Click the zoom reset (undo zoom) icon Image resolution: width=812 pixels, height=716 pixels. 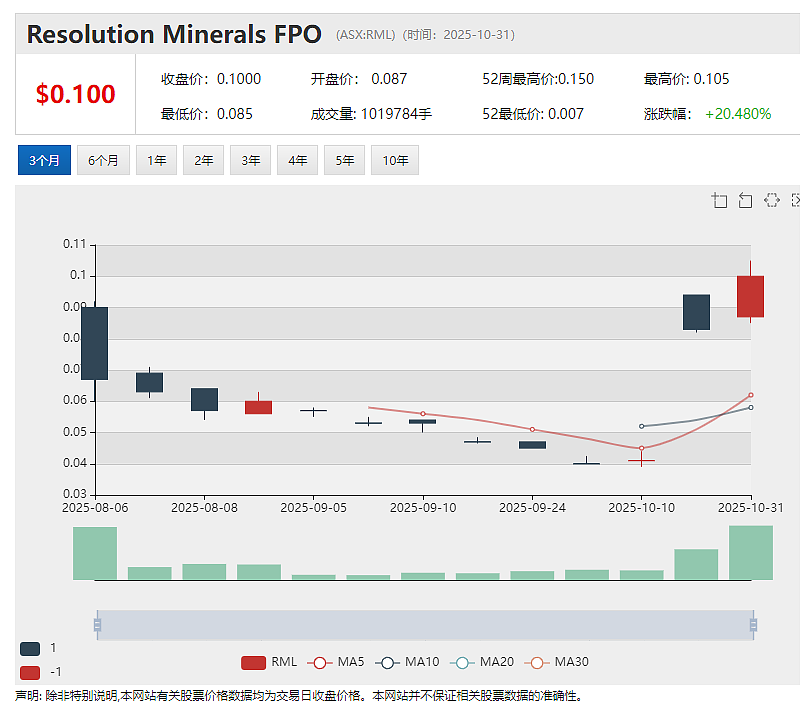pyautogui.click(x=745, y=200)
